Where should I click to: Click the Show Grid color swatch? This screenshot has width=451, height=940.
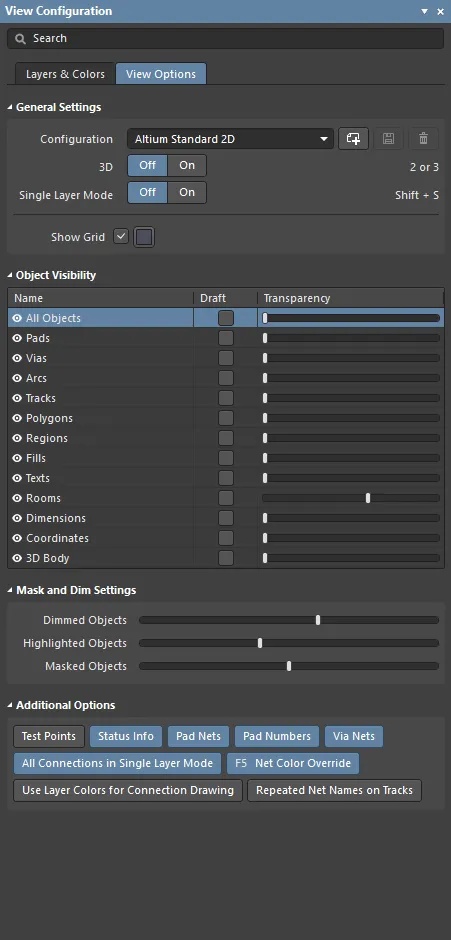tap(144, 237)
